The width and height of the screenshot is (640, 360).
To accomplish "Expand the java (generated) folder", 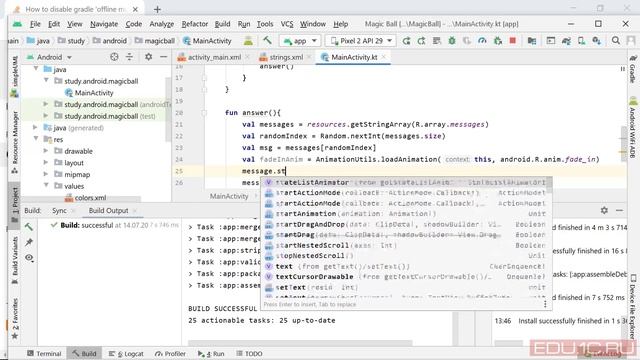I will tap(36, 127).
